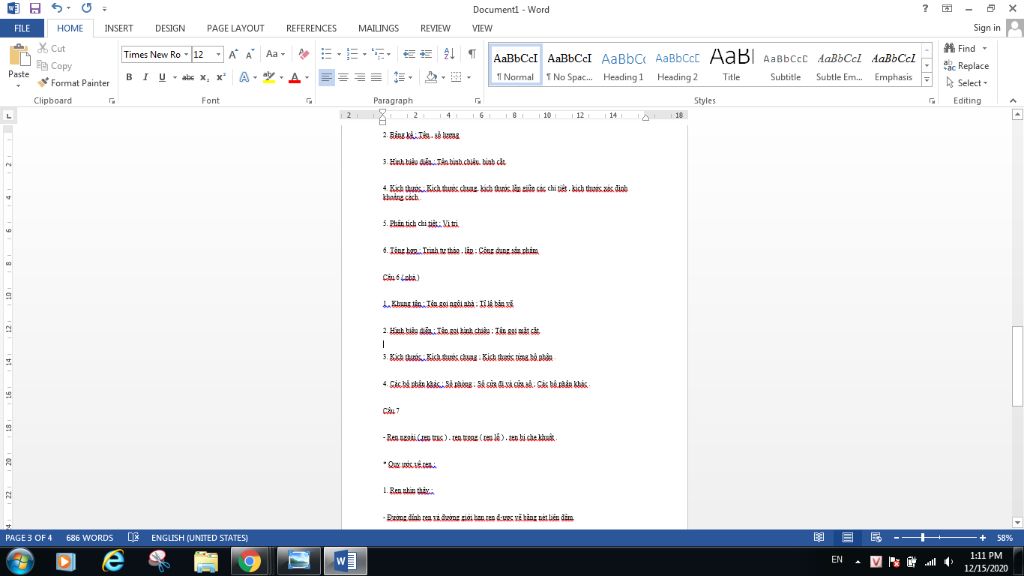Switch to the INSERT tab
Viewport: 1024px width, 576px height.
click(118, 28)
